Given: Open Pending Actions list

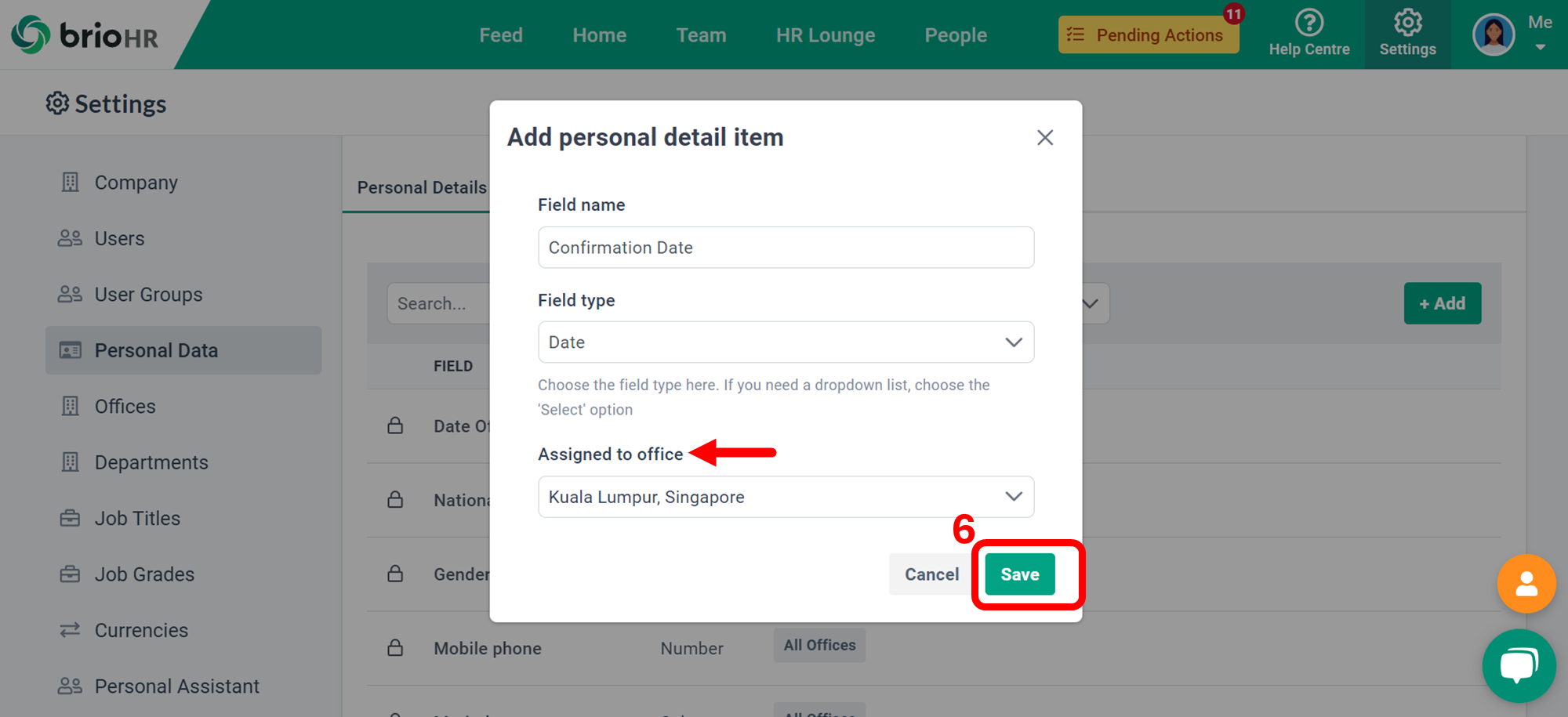Looking at the screenshot, I should 1149,35.
